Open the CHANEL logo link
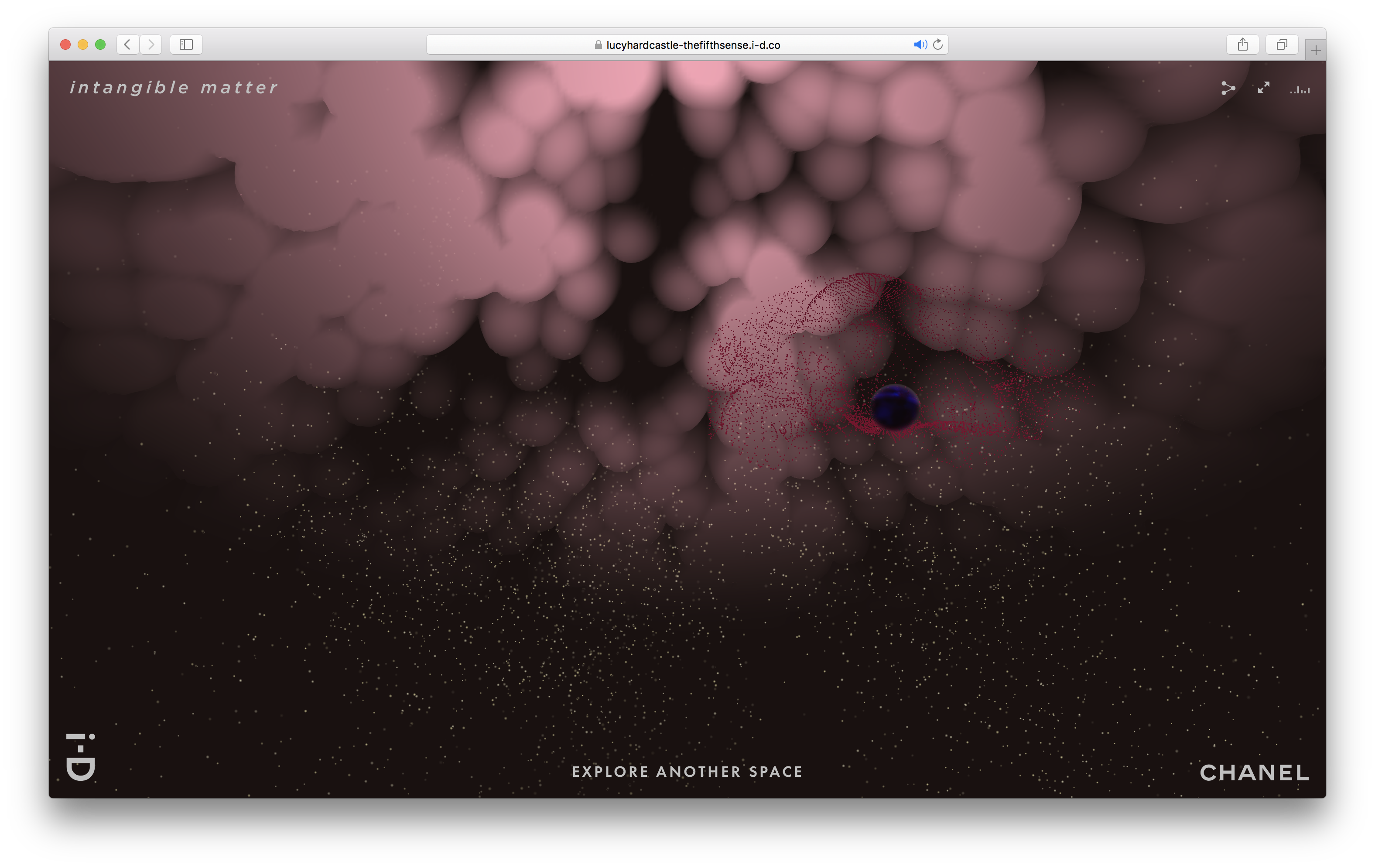1375x868 pixels. pos(1254,772)
